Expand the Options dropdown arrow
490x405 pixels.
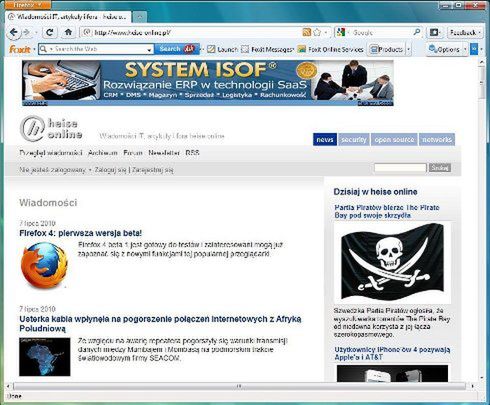[x=465, y=50]
